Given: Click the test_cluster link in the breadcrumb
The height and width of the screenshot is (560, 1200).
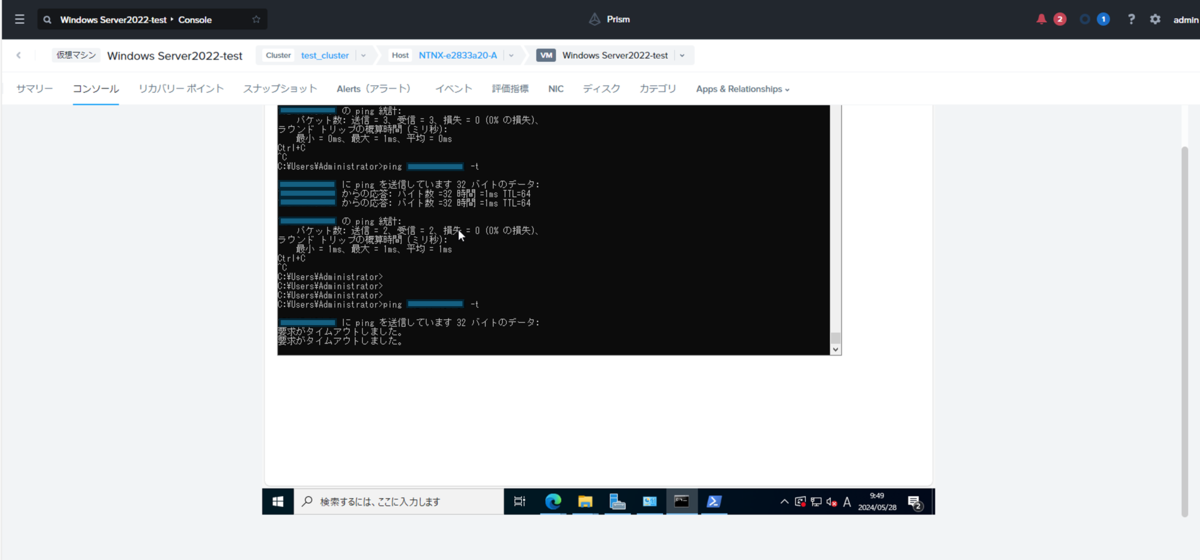Looking at the screenshot, I should pyautogui.click(x=325, y=56).
